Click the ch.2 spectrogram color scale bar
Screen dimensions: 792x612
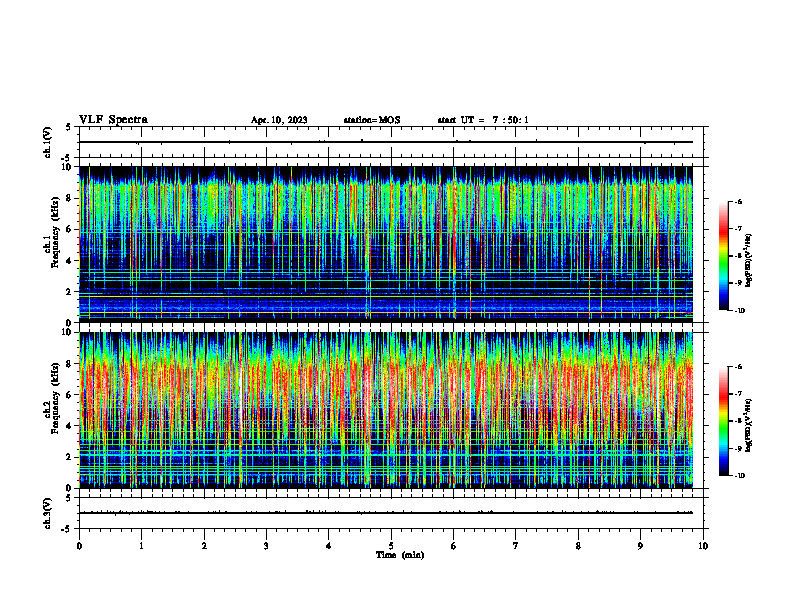[x=724, y=421]
